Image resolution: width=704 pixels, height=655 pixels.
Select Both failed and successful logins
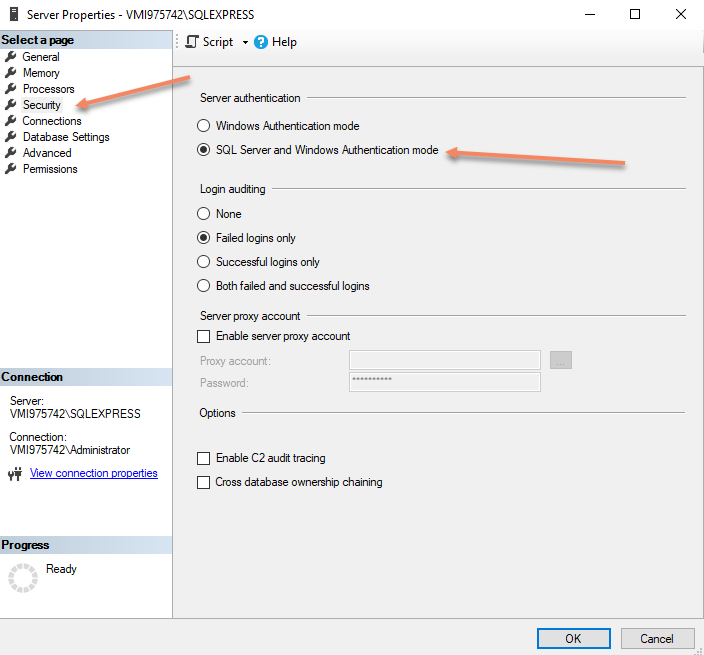point(203,286)
